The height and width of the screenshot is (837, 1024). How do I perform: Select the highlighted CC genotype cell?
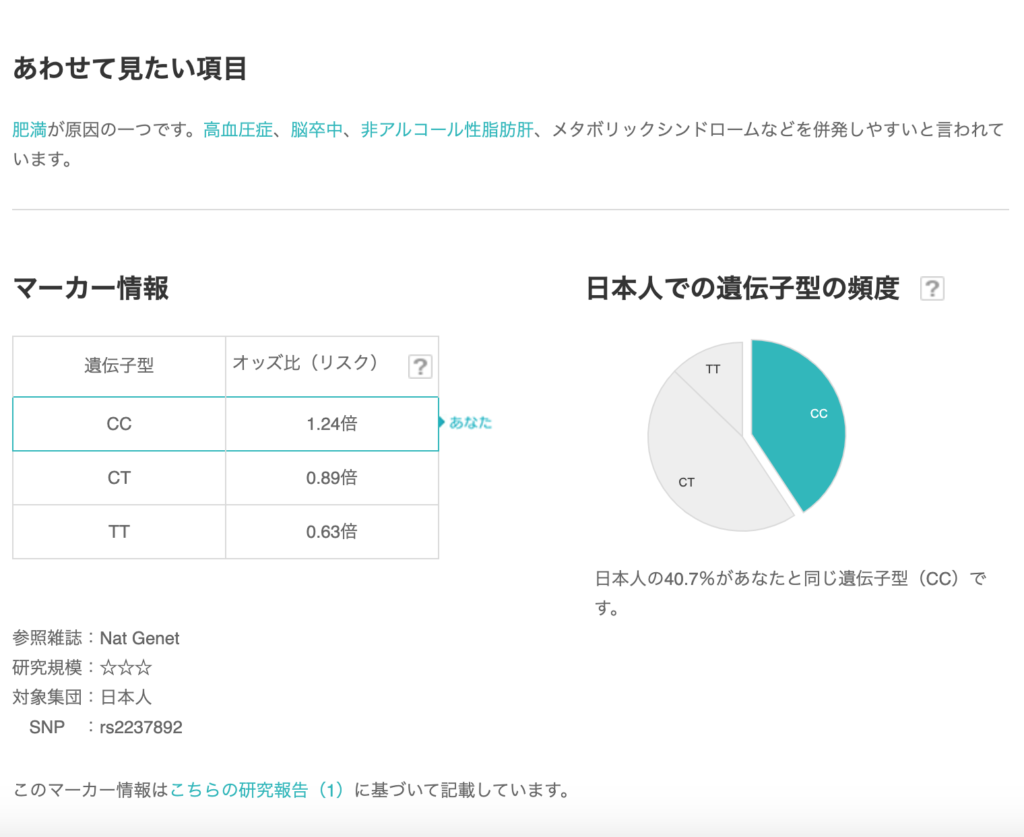[x=119, y=424]
